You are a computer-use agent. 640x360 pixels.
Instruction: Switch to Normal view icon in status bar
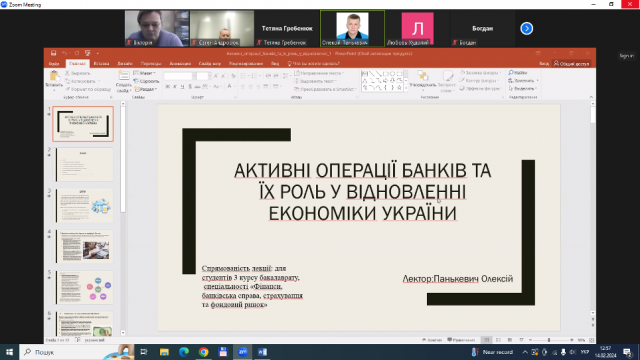[487, 340]
